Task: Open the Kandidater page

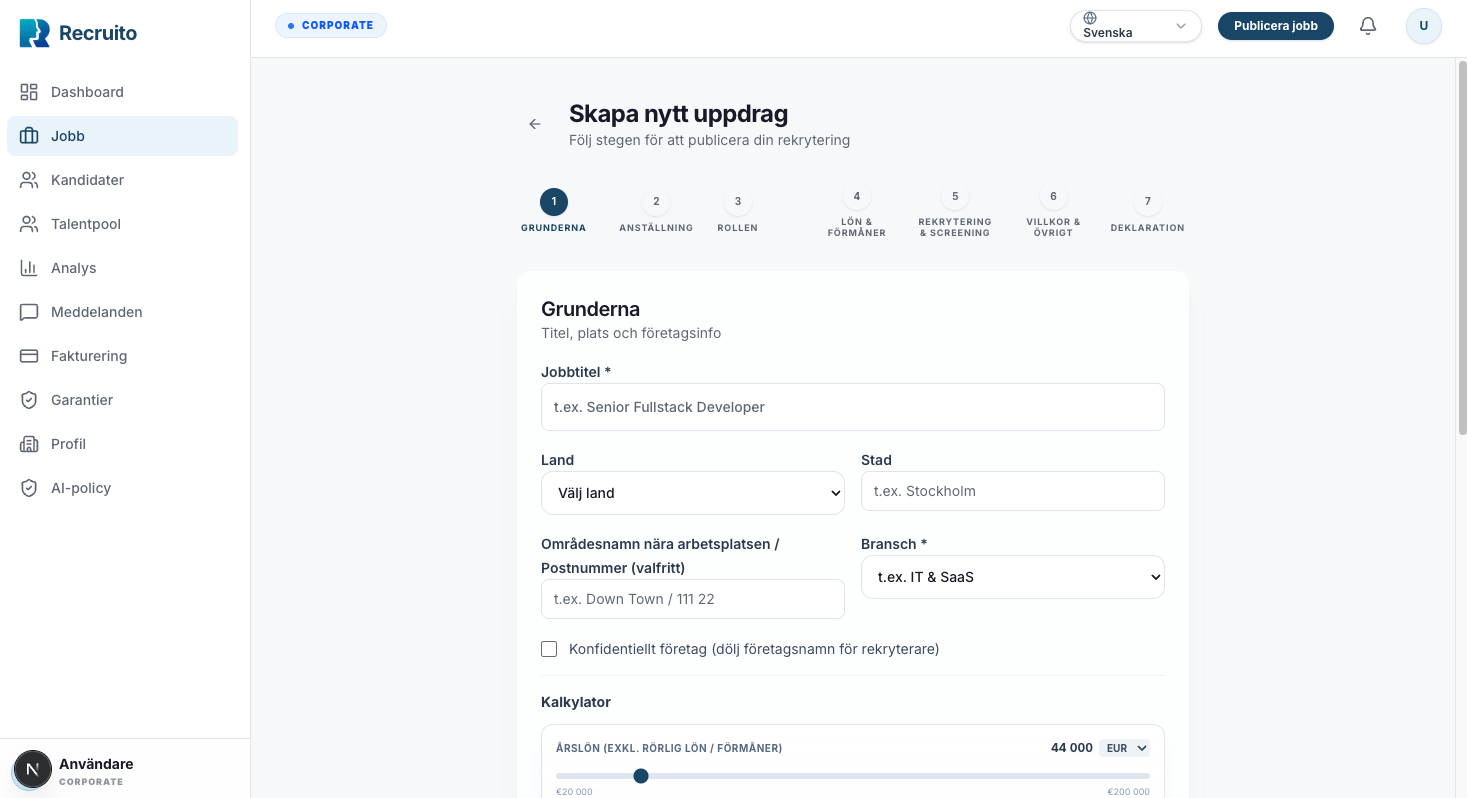Action: (122, 180)
